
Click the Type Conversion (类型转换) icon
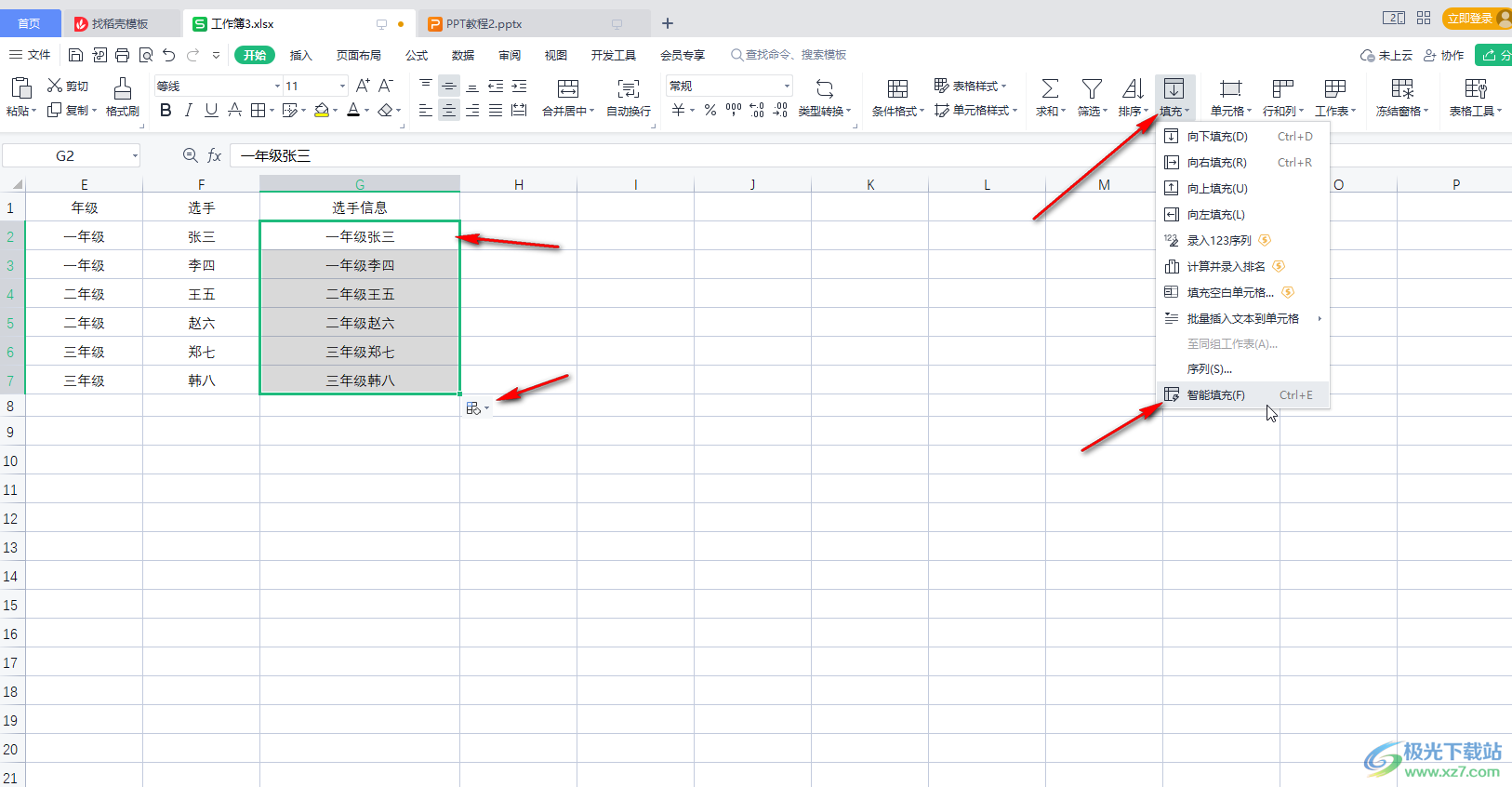pos(825,88)
